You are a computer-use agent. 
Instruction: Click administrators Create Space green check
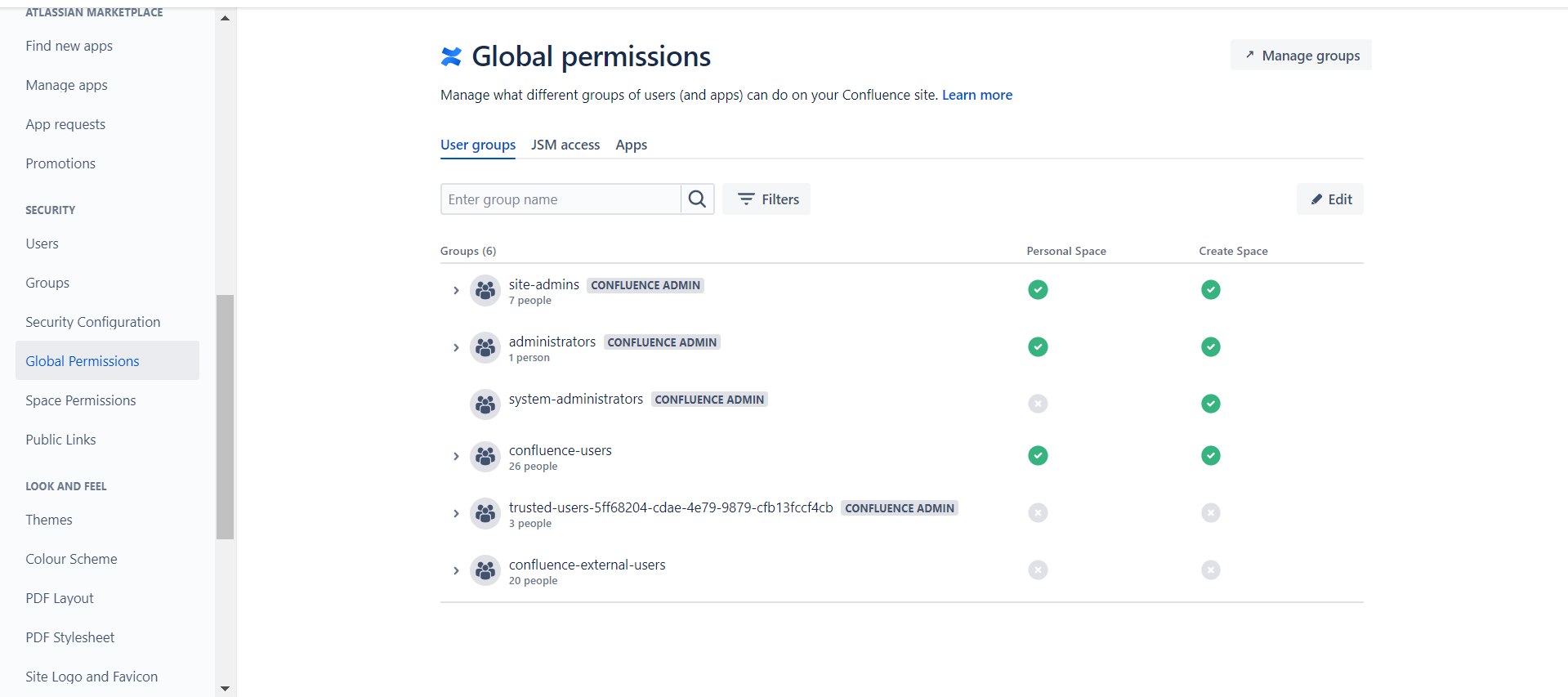(1211, 346)
